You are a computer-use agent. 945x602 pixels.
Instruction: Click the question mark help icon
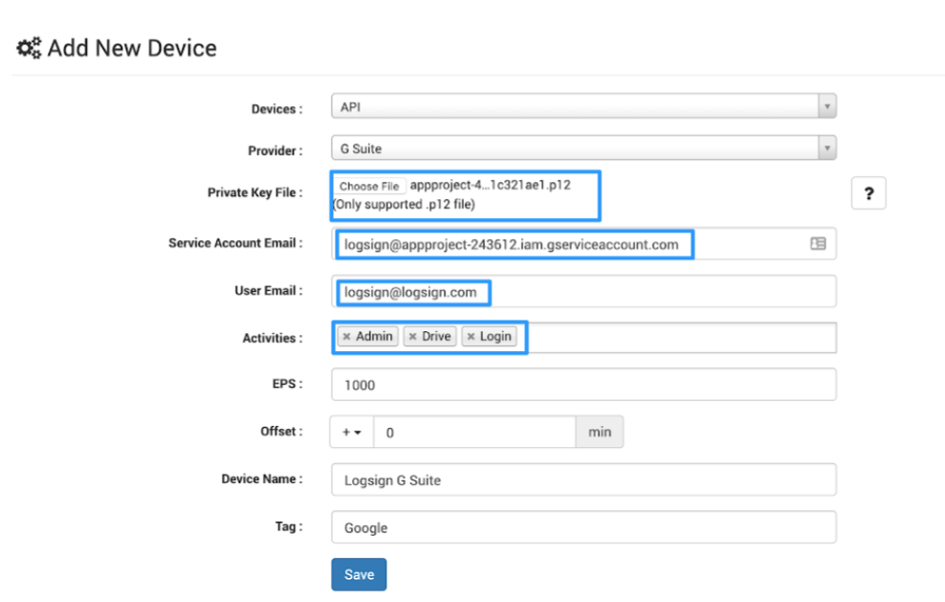click(x=868, y=193)
